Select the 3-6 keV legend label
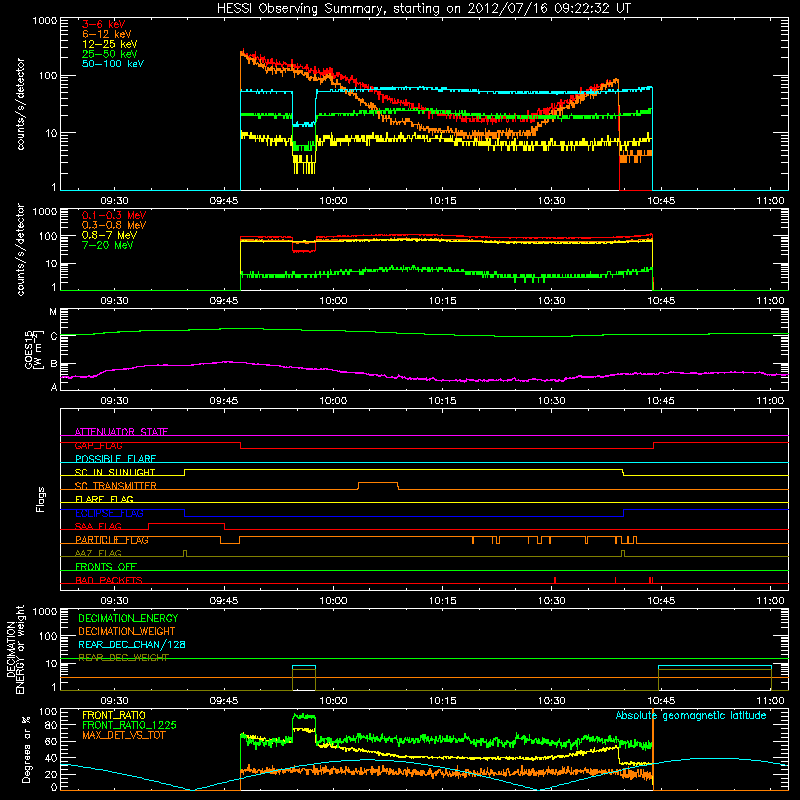This screenshot has height=800, width=800. tap(104, 24)
